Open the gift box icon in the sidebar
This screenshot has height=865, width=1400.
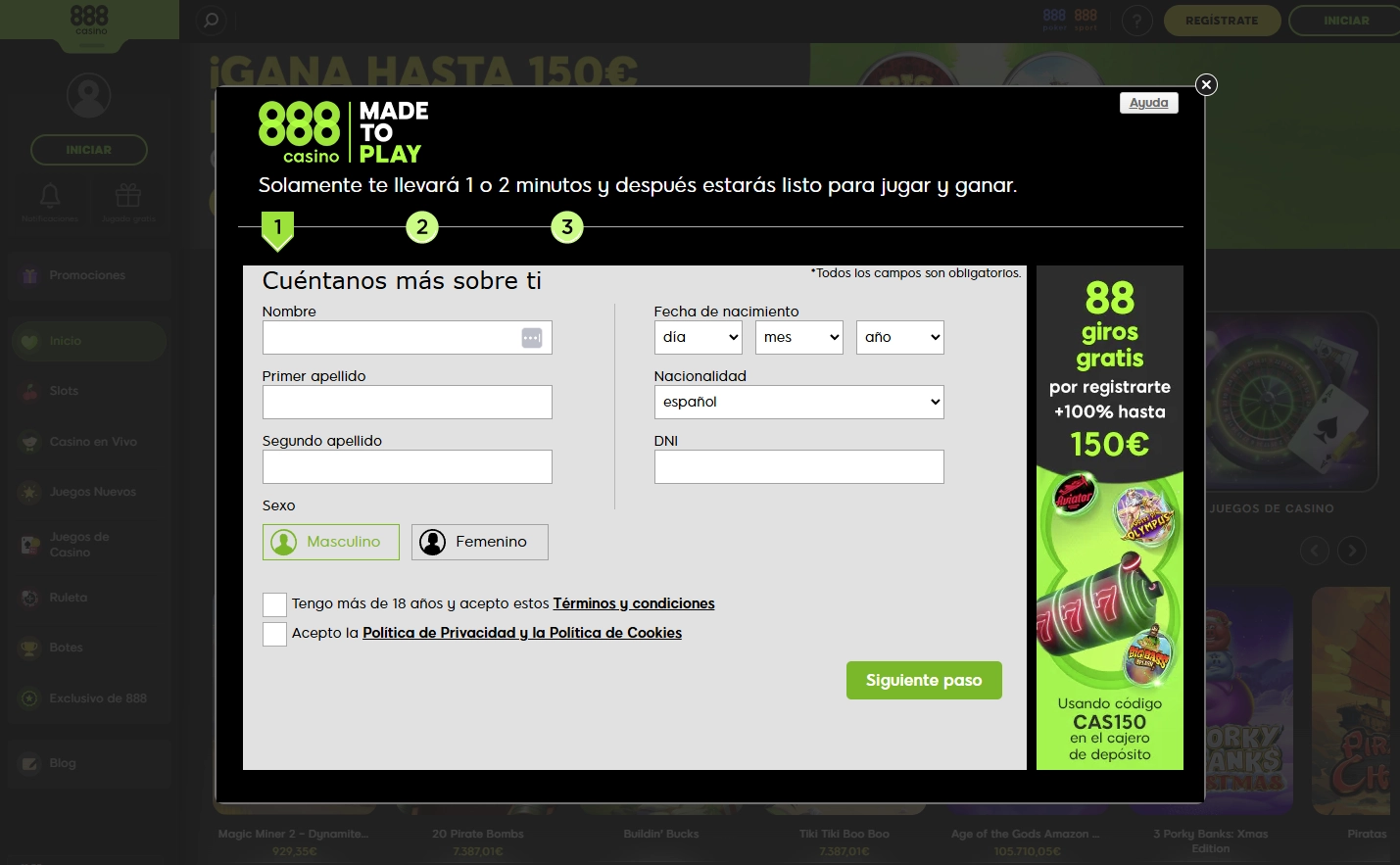128,196
